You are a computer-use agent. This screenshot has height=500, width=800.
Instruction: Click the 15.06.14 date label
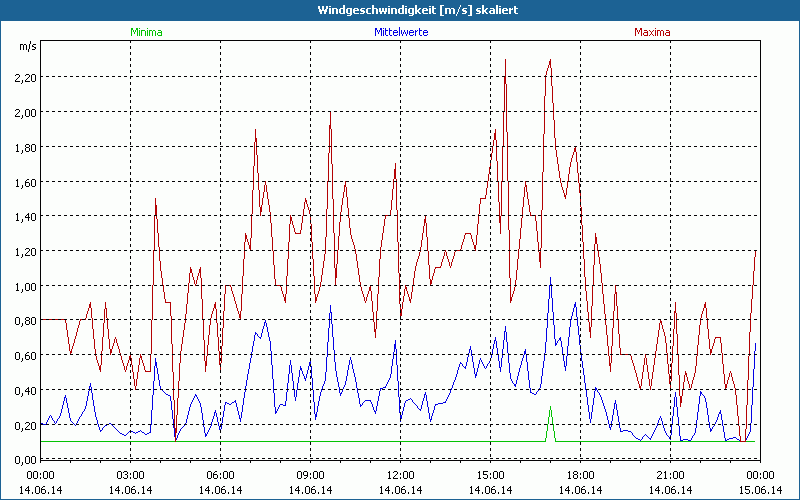point(760,490)
